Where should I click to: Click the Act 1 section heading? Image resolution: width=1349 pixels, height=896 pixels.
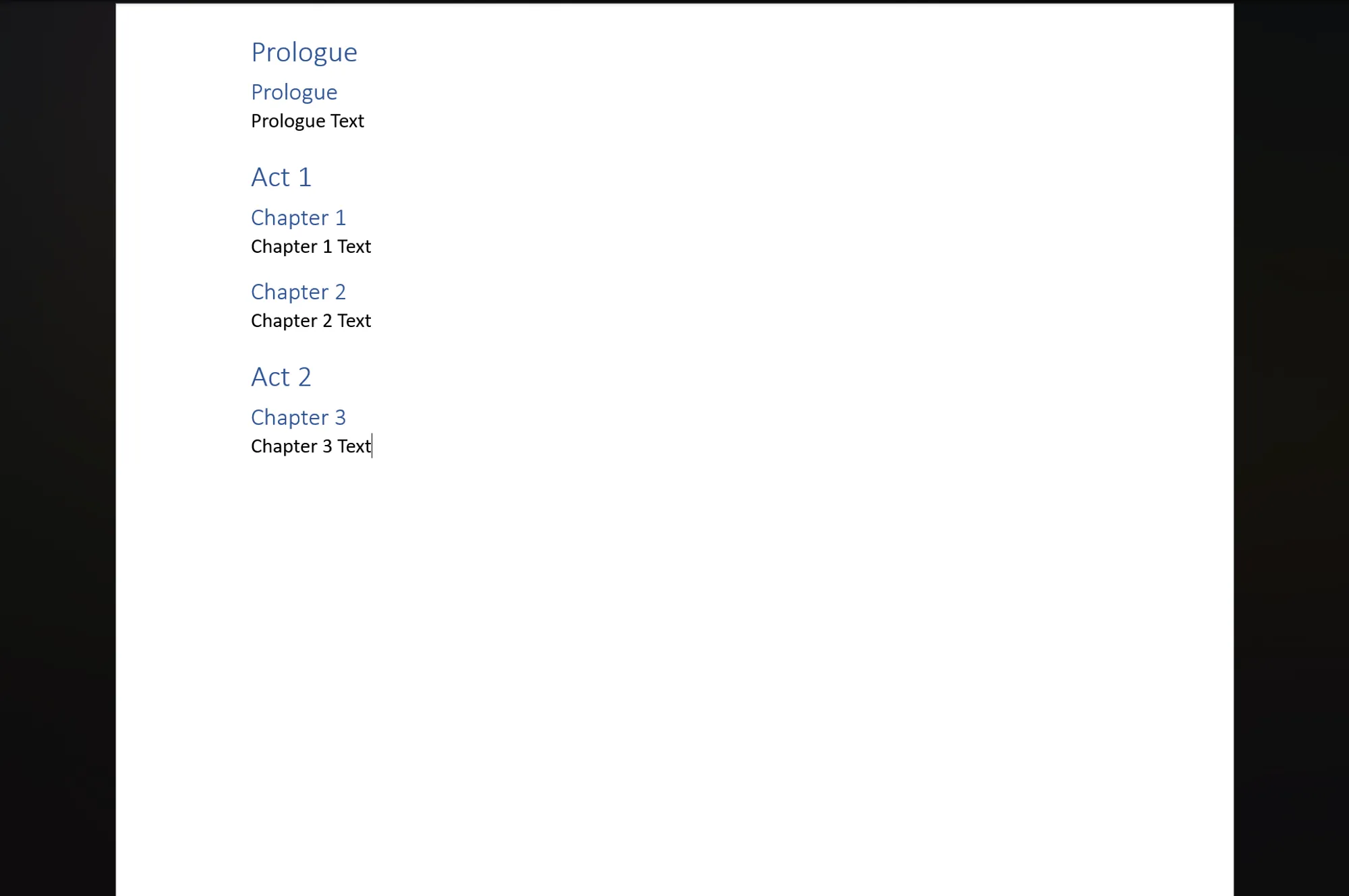point(281,177)
